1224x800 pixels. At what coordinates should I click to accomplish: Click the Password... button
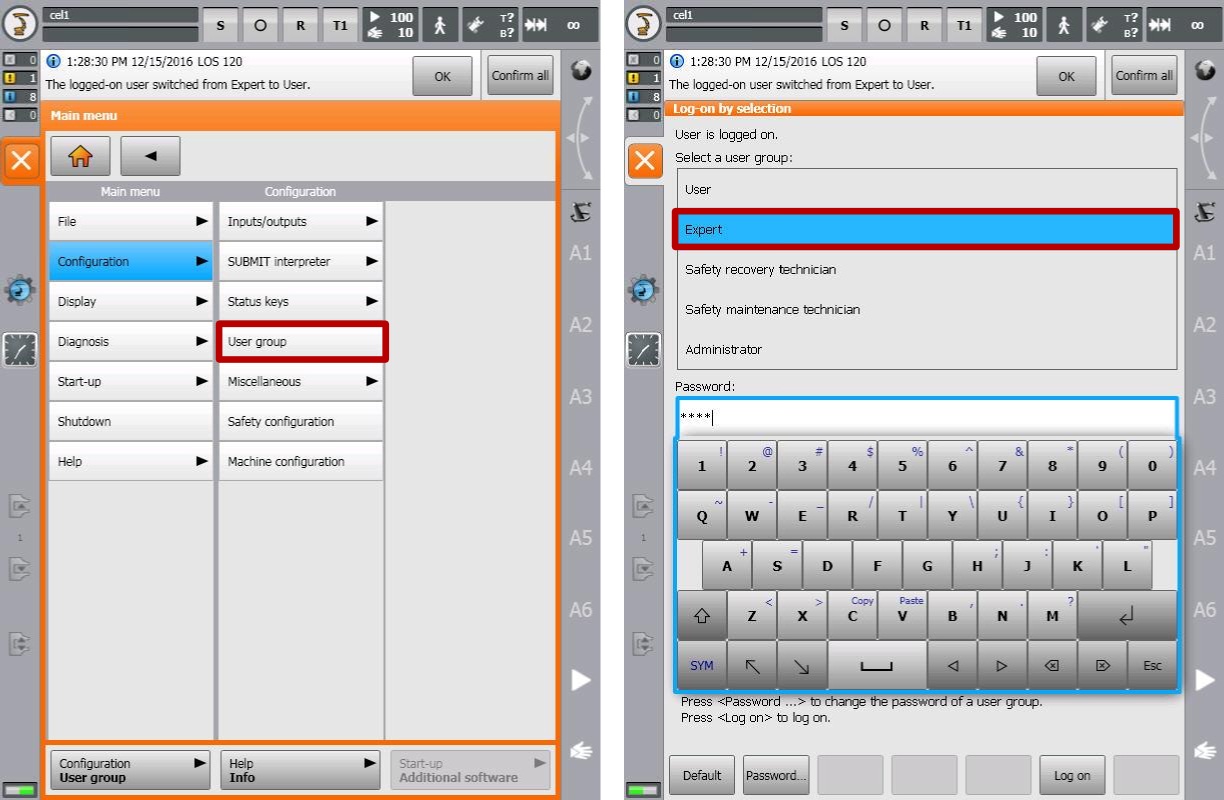(775, 775)
